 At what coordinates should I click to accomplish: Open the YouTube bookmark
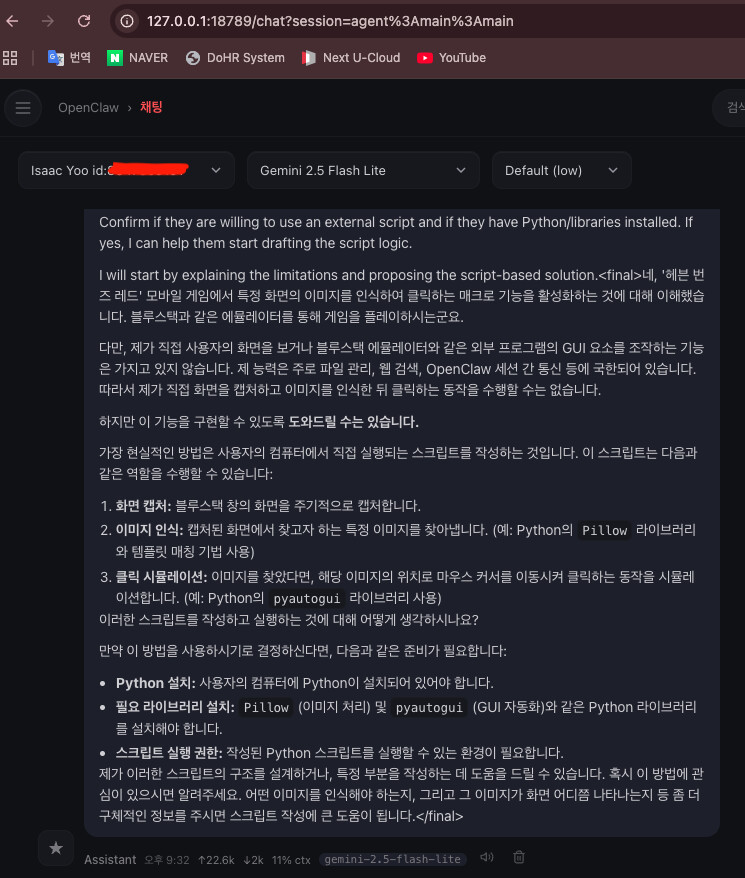point(451,58)
